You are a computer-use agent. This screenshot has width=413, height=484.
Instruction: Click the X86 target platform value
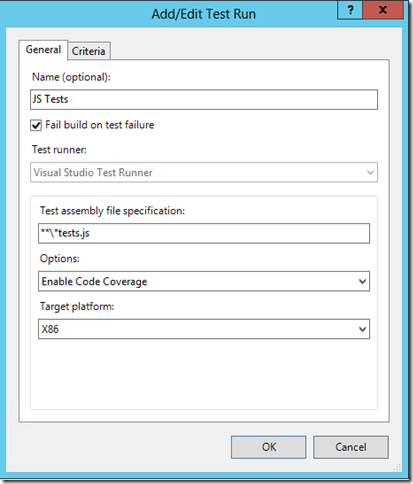(x=50, y=329)
